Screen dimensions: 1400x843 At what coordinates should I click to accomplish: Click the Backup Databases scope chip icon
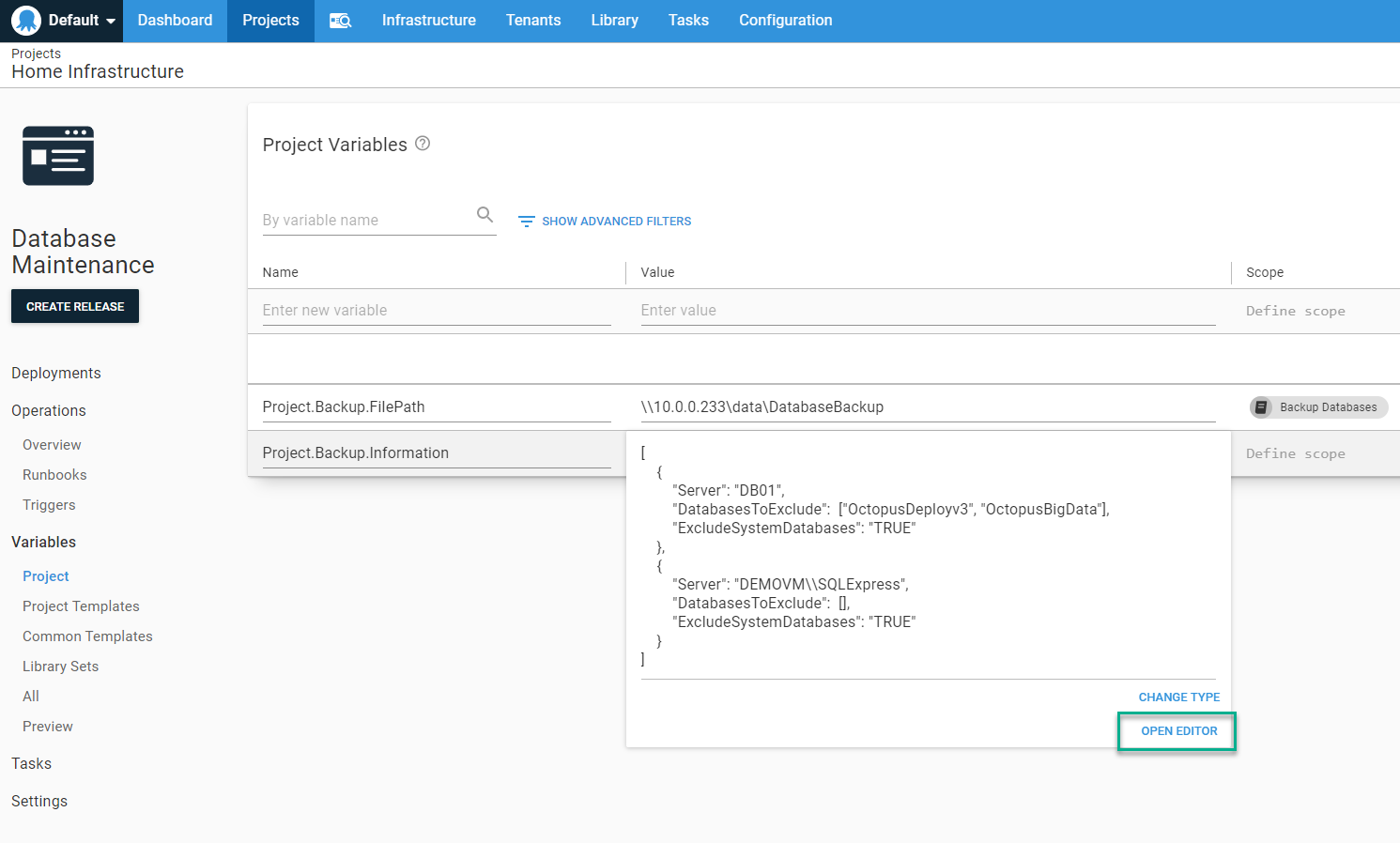pos(1262,407)
